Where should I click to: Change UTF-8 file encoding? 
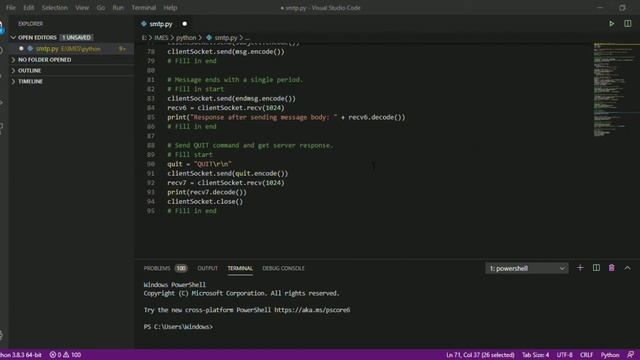click(564, 355)
